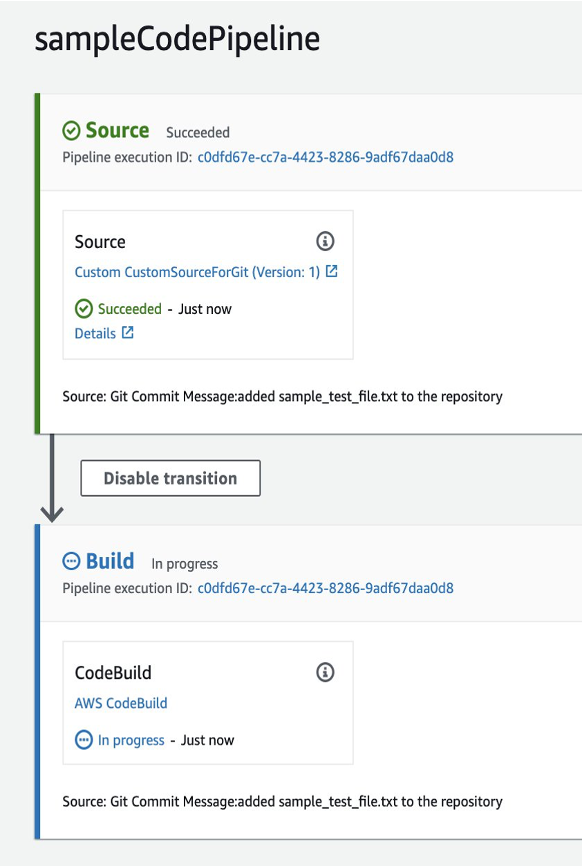The image size is (582, 866).
Task: Click the Succeeded checkmark inside the Source card
Action: click(x=84, y=309)
